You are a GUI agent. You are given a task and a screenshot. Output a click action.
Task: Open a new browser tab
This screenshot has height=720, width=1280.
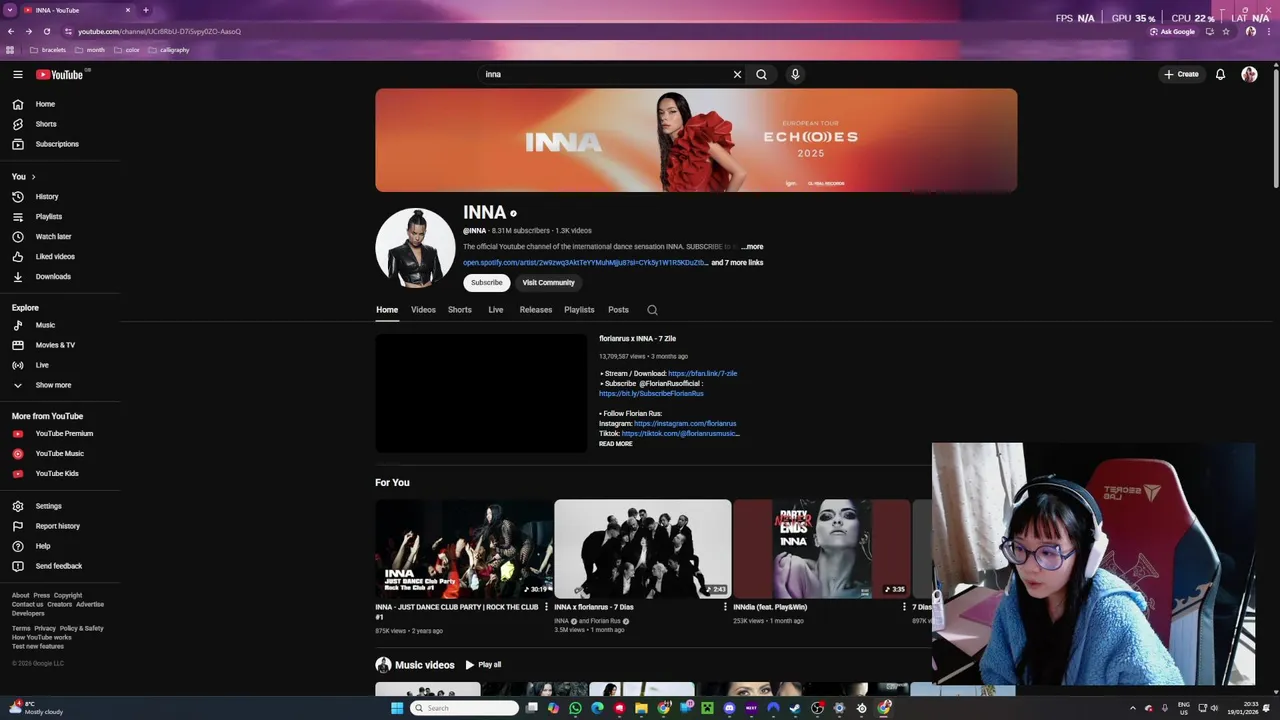point(145,10)
